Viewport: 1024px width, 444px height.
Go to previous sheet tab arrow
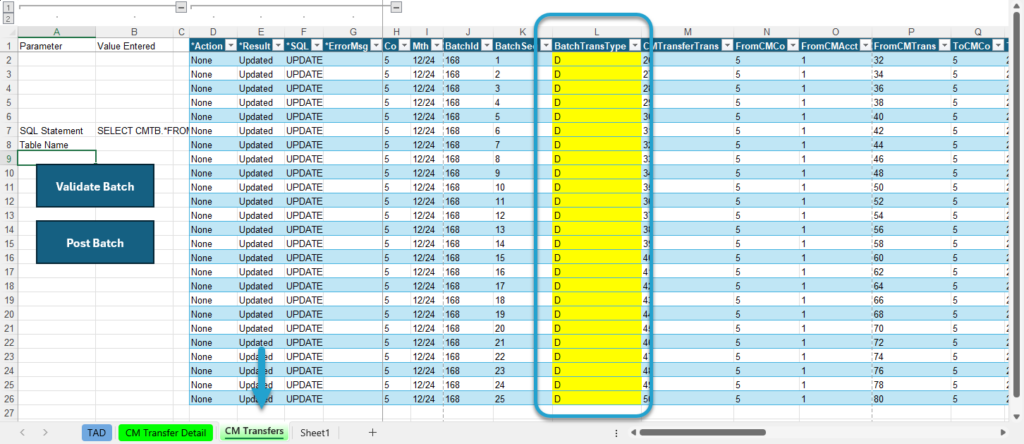point(23,432)
